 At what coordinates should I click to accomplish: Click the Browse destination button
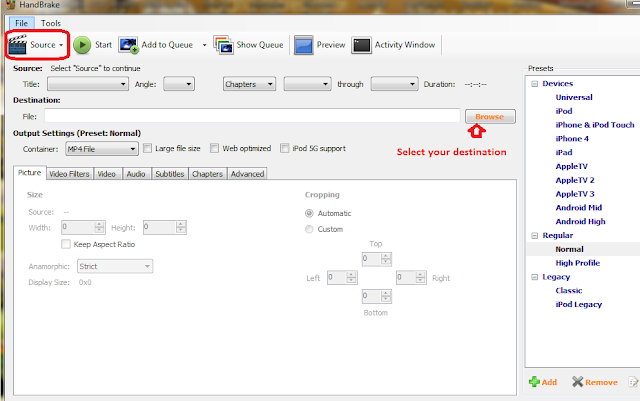(490, 116)
